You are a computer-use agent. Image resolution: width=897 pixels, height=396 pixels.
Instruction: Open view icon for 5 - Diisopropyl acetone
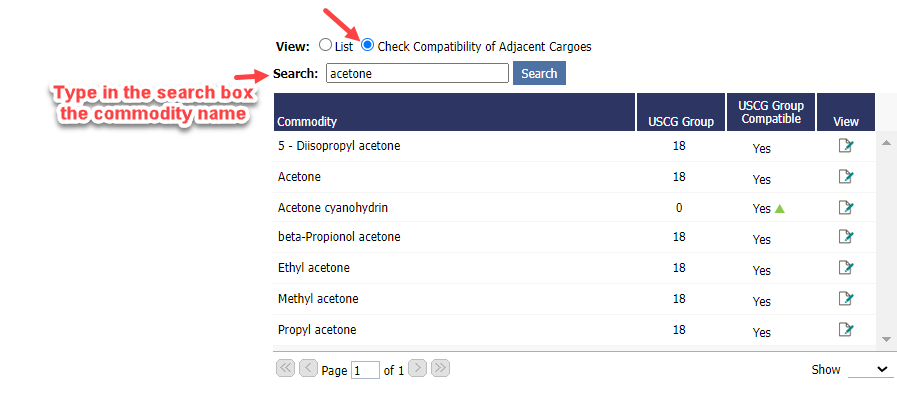(x=846, y=146)
